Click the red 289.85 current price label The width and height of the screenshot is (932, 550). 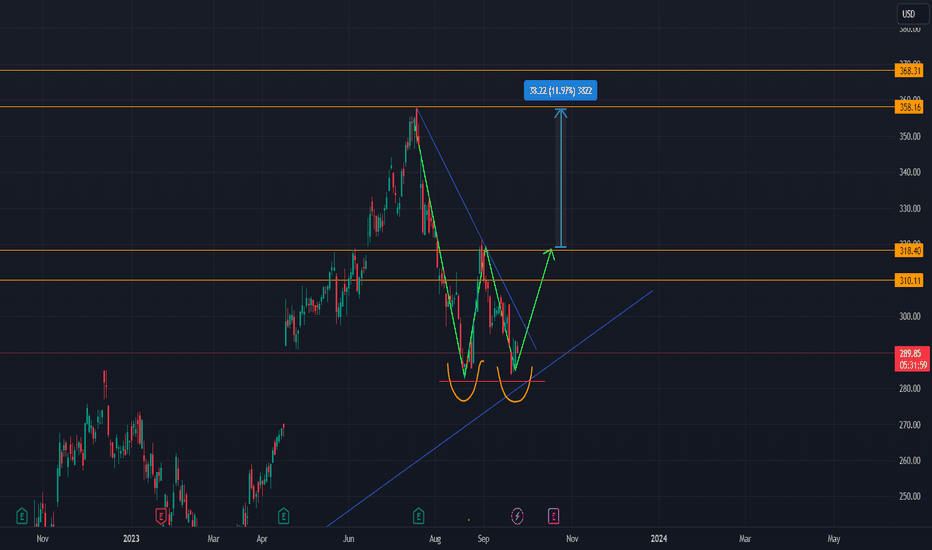[912, 359]
